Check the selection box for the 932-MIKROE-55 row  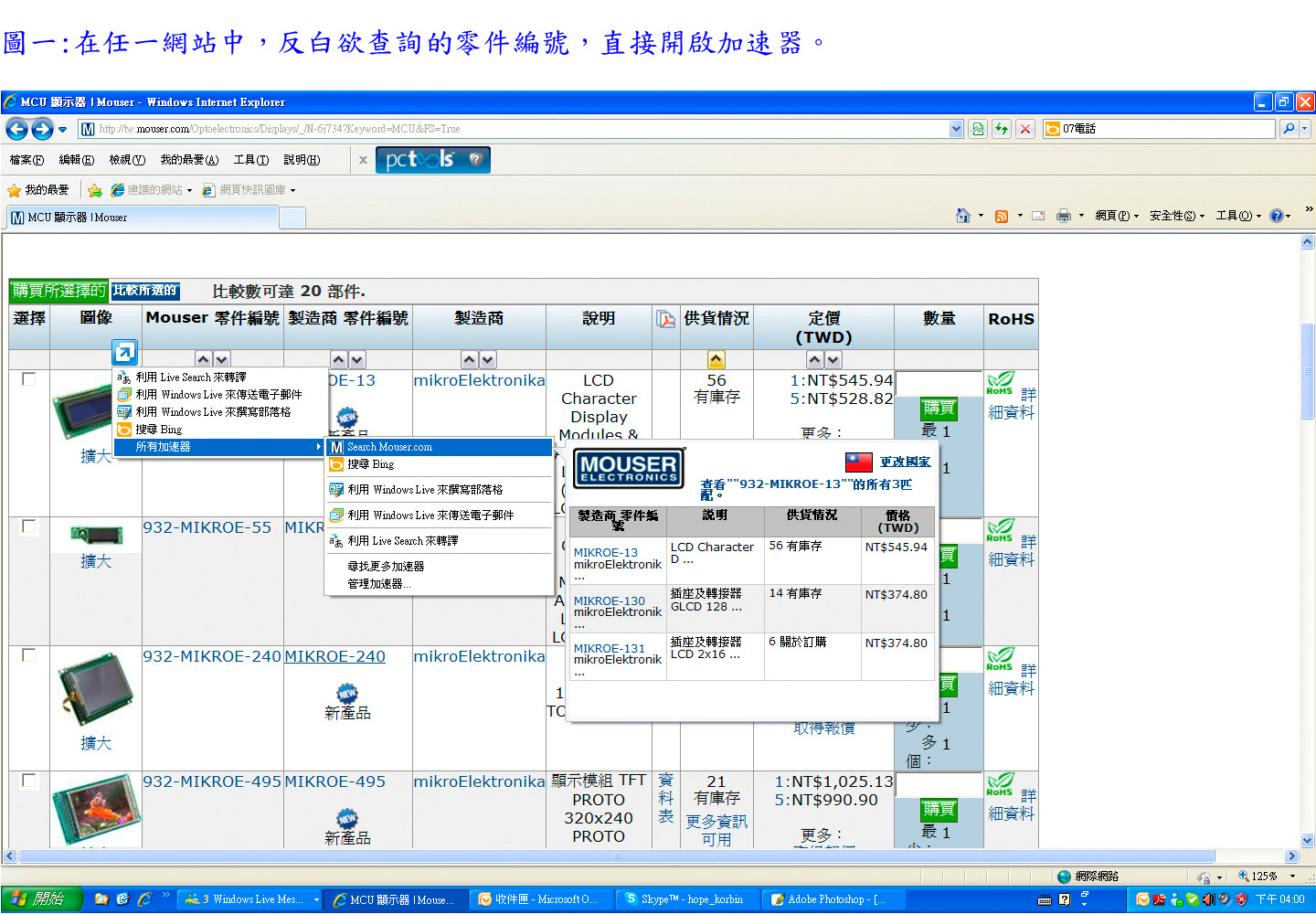click(29, 526)
